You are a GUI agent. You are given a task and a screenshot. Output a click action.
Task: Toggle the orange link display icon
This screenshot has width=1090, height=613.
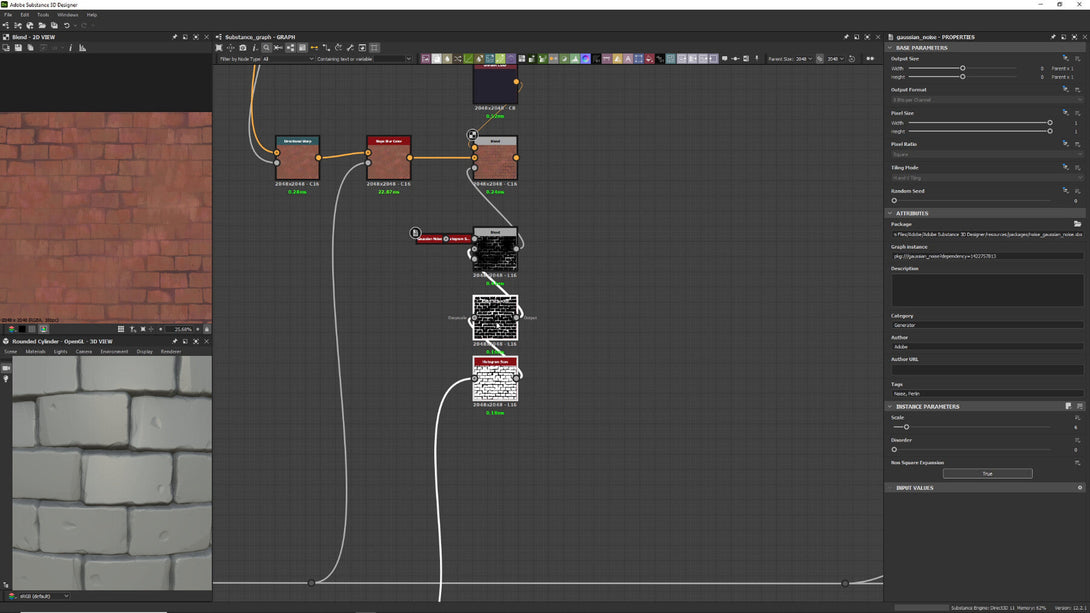tap(314, 48)
